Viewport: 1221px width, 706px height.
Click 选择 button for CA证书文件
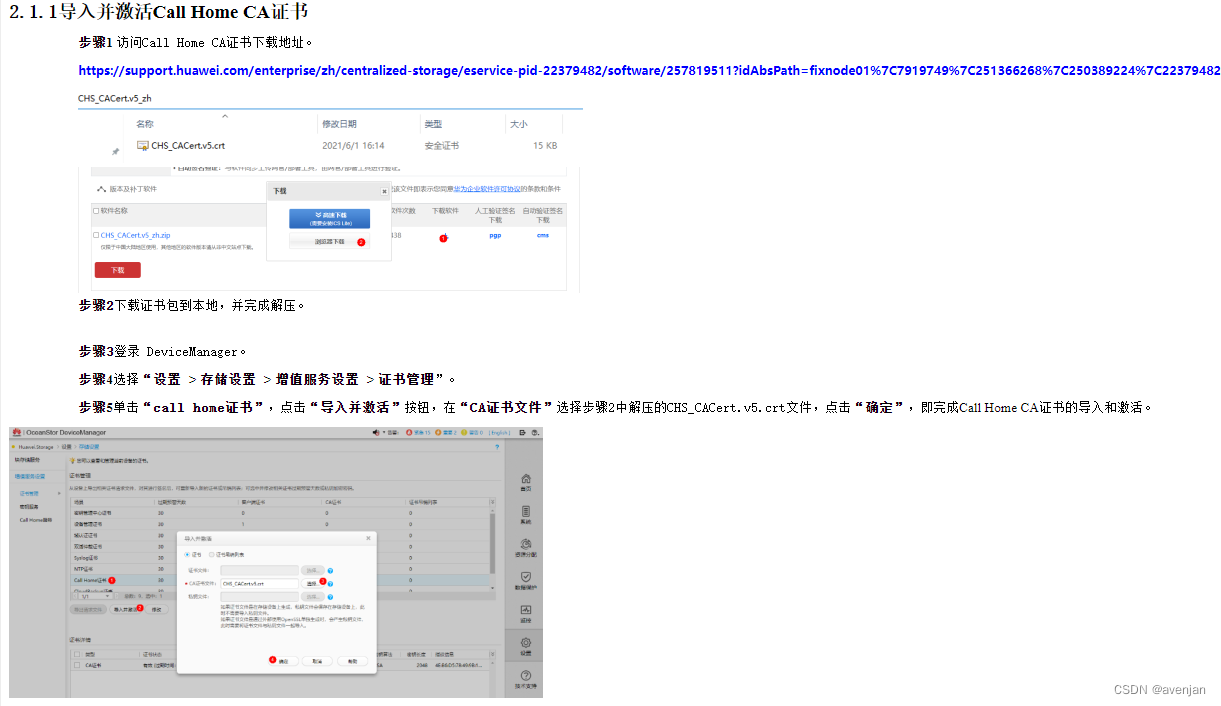point(313,583)
